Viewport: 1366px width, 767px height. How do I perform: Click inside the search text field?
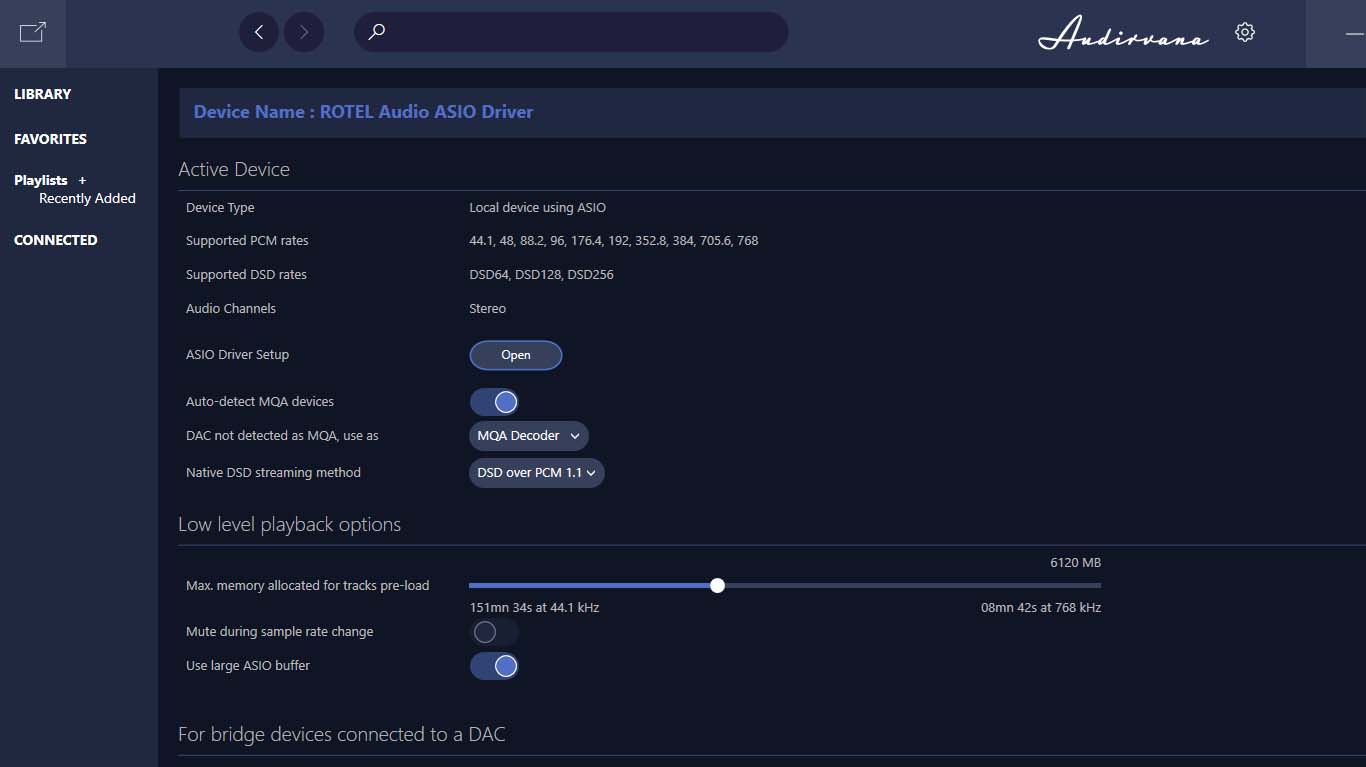tap(580, 32)
